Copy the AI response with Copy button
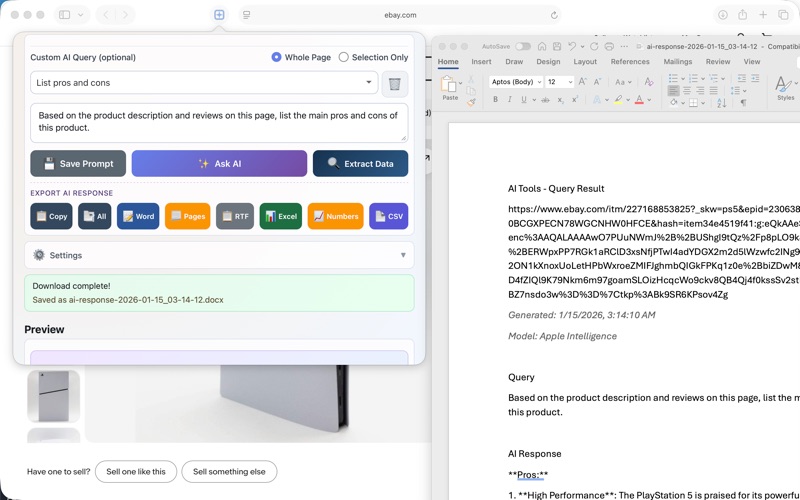 point(52,216)
